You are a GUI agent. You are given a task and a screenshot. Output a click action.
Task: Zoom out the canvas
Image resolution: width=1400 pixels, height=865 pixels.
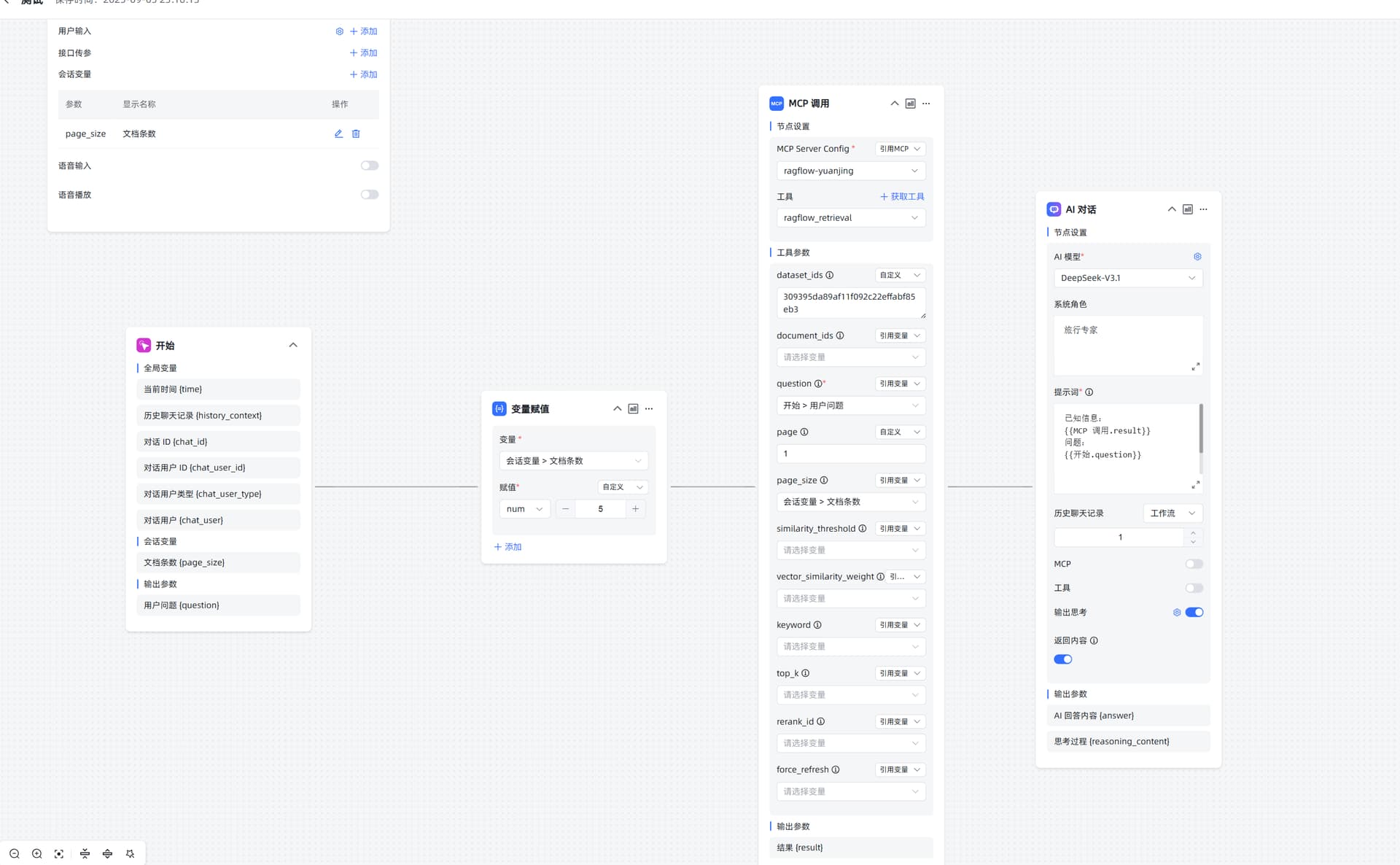click(14, 853)
